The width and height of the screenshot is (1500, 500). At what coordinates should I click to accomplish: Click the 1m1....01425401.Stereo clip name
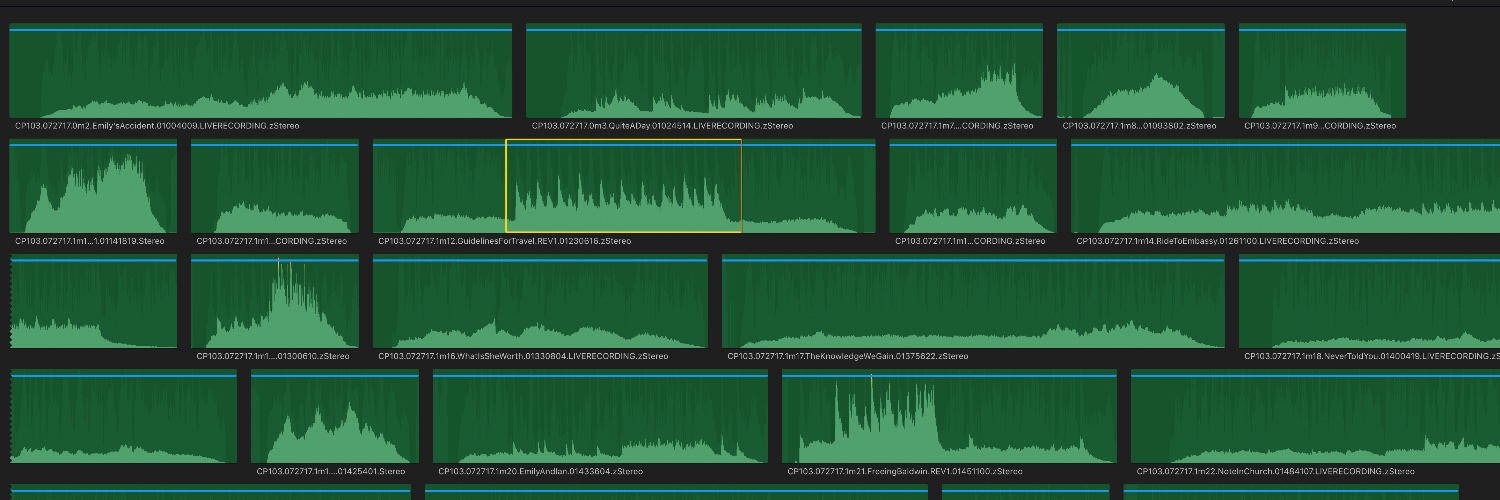click(x=331, y=471)
